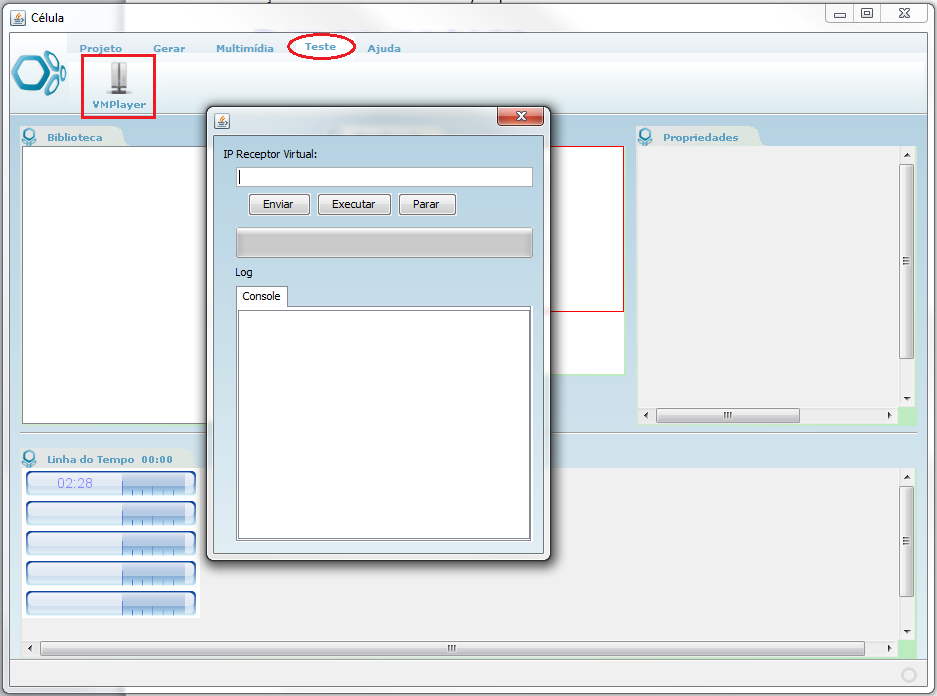Click the Linha do Tempo 00:00 label
Screen dimensions: 937x696
[110, 459]
